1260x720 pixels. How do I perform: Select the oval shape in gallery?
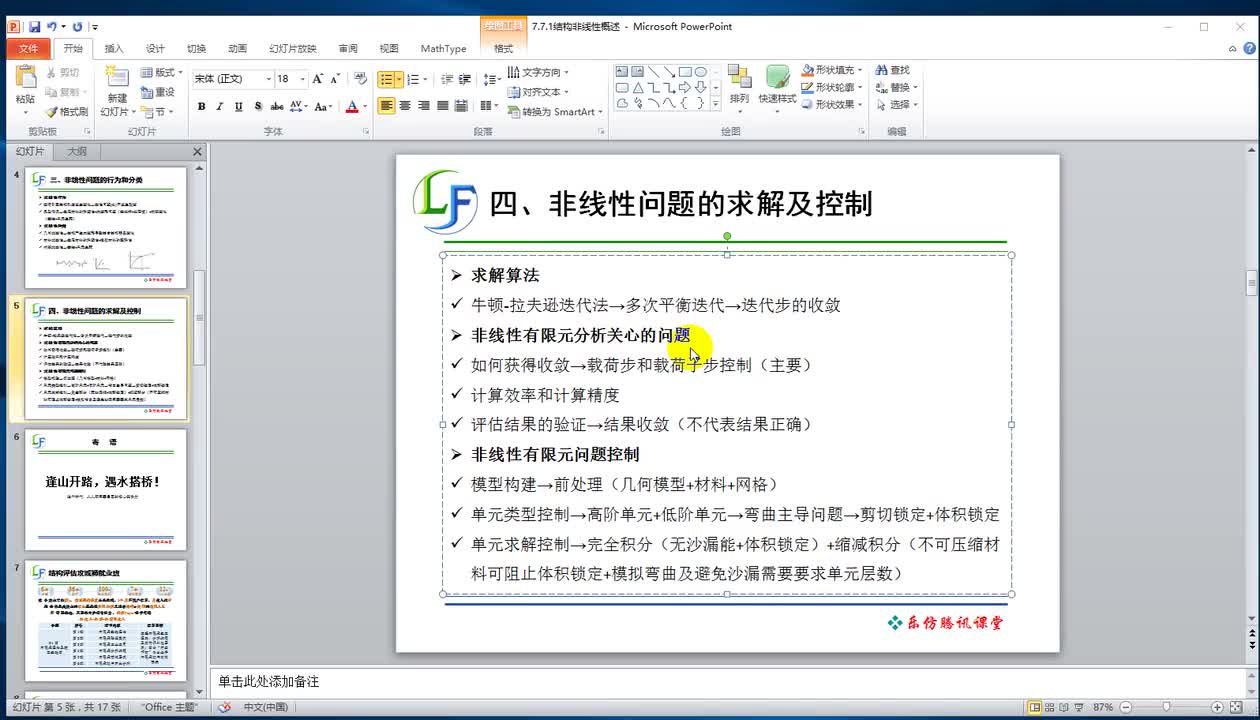[x=701, y=72]
